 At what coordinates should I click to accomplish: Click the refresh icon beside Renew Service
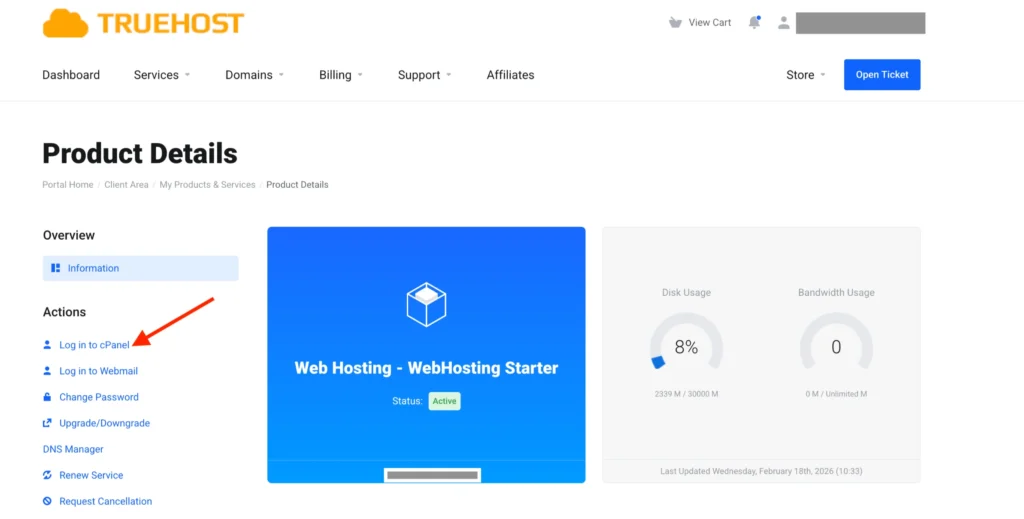pos(47,475)
